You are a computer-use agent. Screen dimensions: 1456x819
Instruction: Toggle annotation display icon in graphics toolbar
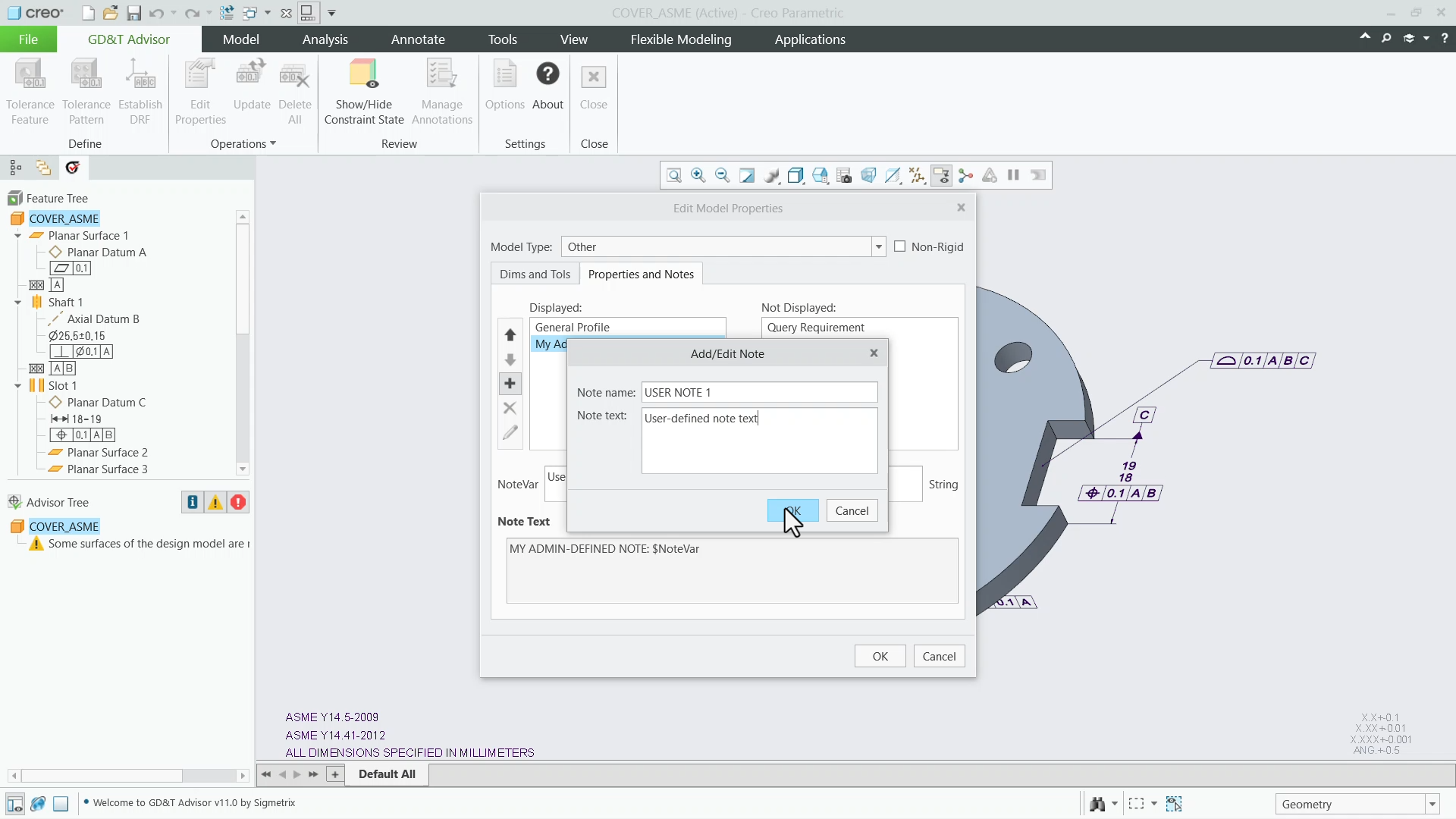[941, 176]
